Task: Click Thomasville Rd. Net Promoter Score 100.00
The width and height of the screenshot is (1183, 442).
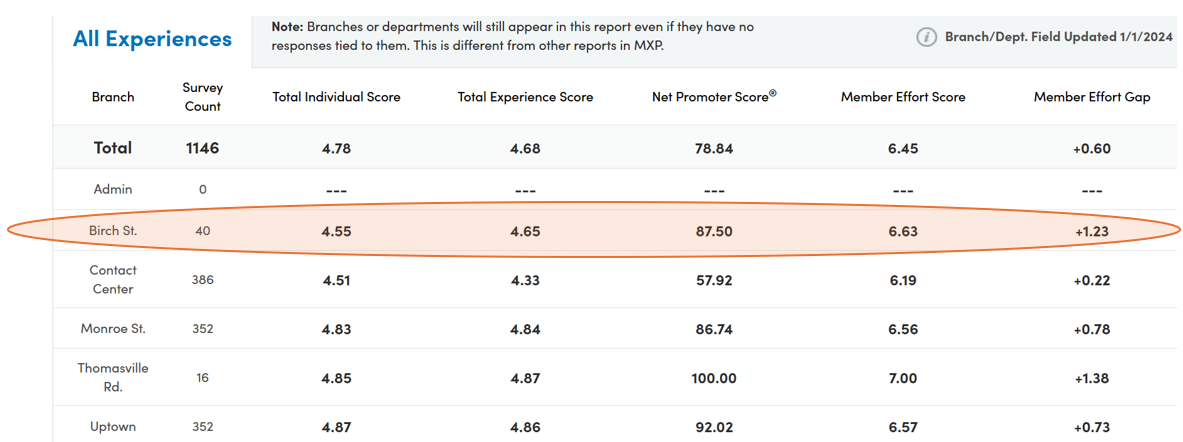Action: coord(714,378)
